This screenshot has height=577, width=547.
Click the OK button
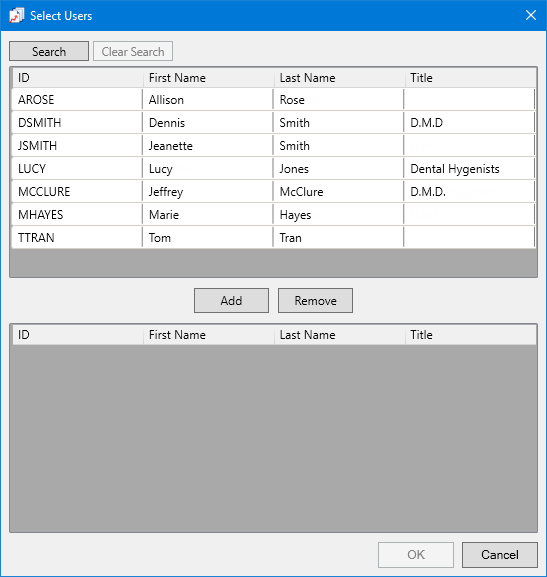[416, 555]
